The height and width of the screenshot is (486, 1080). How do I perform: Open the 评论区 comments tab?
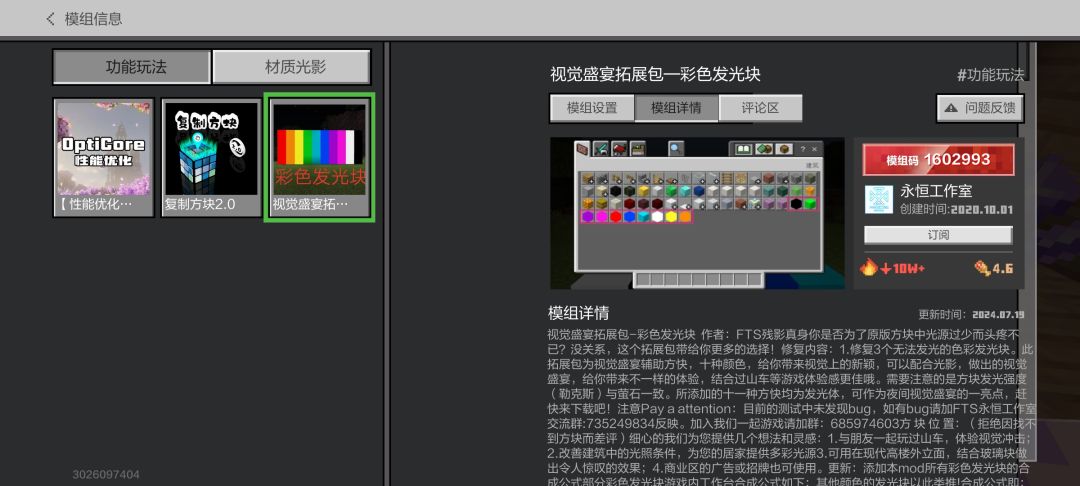pyautogui.click(x=761, y=108)
